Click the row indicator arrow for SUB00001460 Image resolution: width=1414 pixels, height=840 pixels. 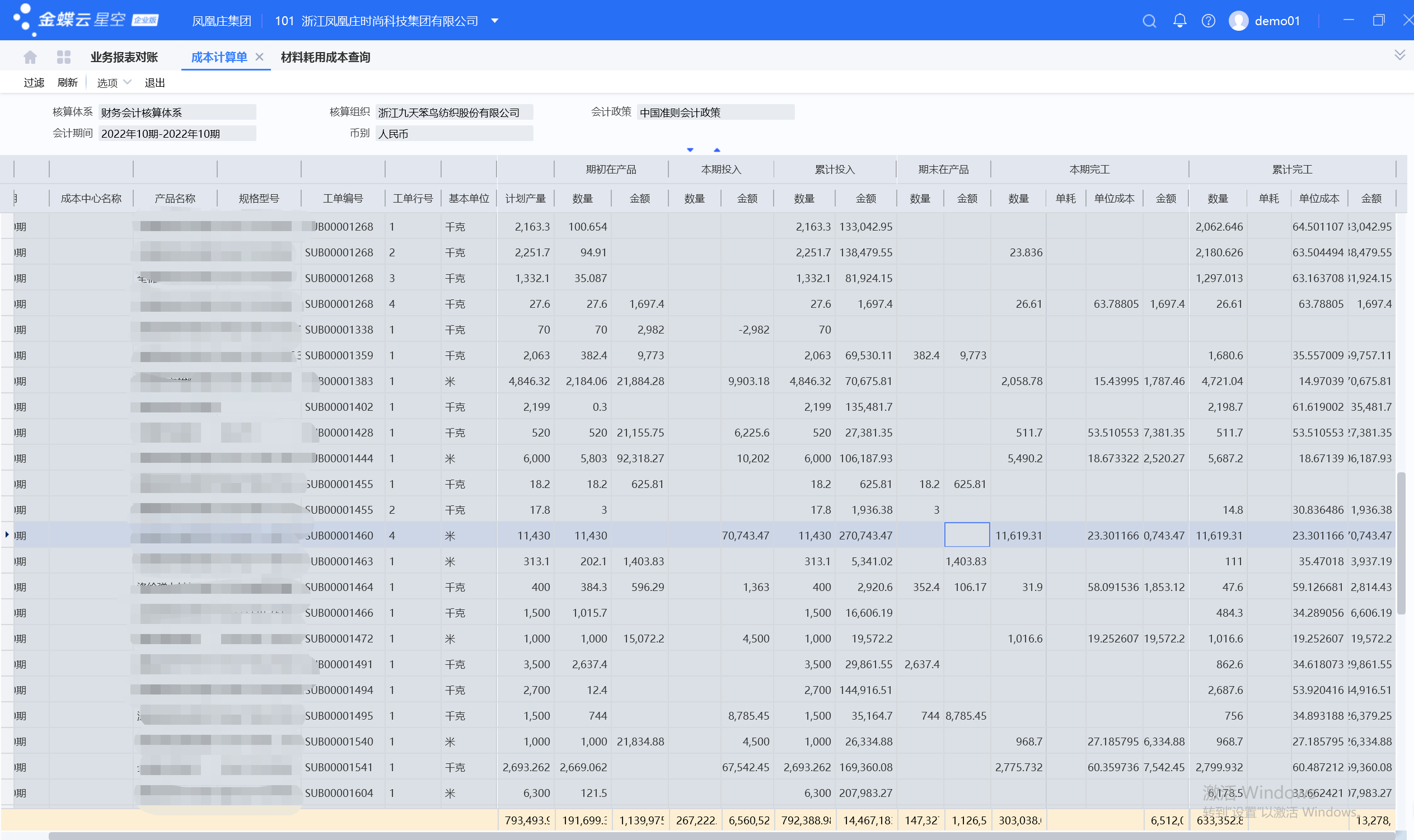click(7, 534)
